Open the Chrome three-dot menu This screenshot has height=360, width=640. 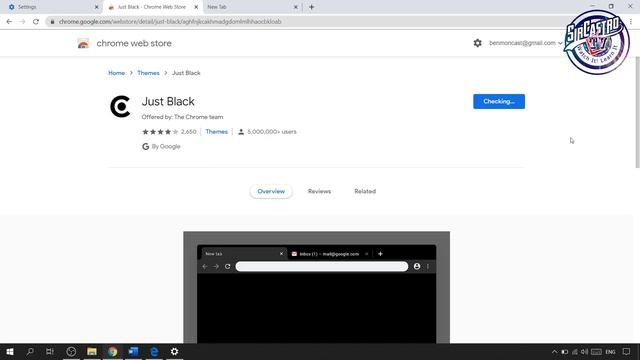(631, 22)
